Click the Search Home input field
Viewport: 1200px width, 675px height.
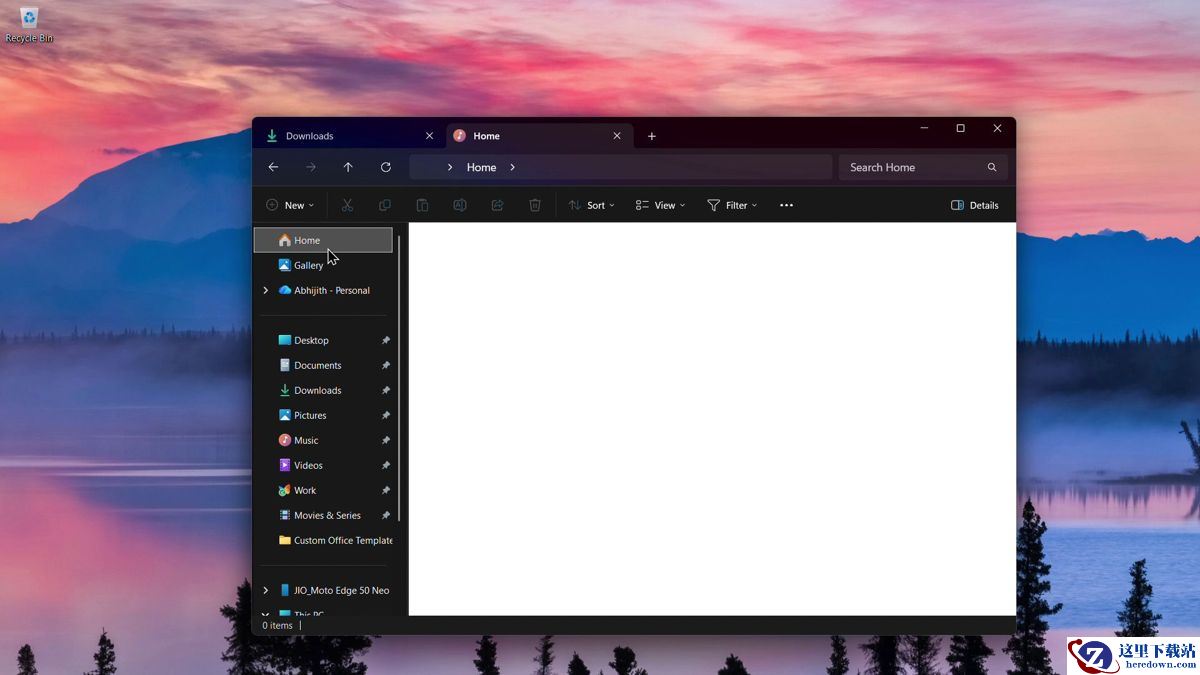click(910, 167)
